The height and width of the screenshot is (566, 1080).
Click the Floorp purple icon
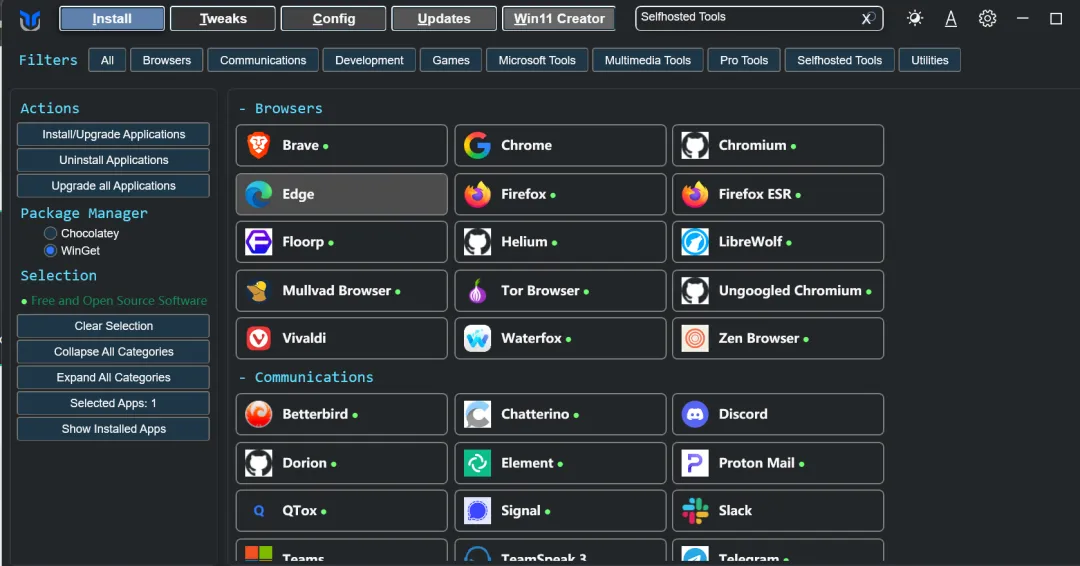click(x=259, y=242)
